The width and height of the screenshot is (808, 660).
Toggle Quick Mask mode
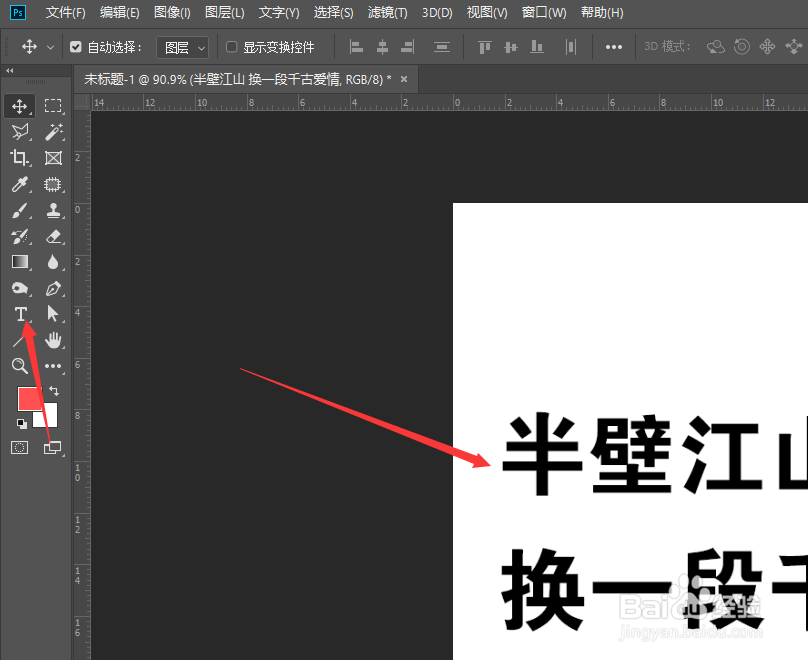pyautogui.click(x=20, y=447)
